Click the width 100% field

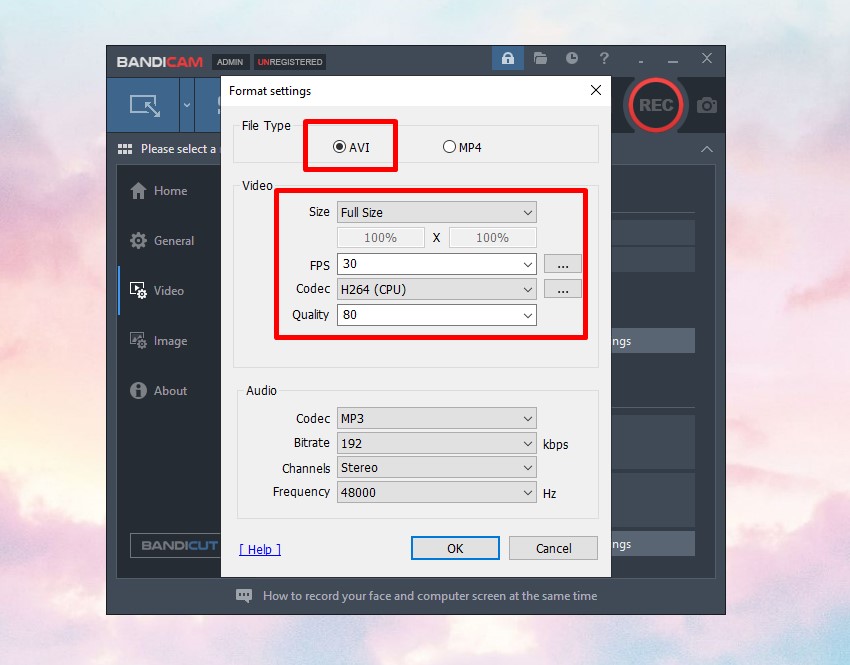coord(381,237)
